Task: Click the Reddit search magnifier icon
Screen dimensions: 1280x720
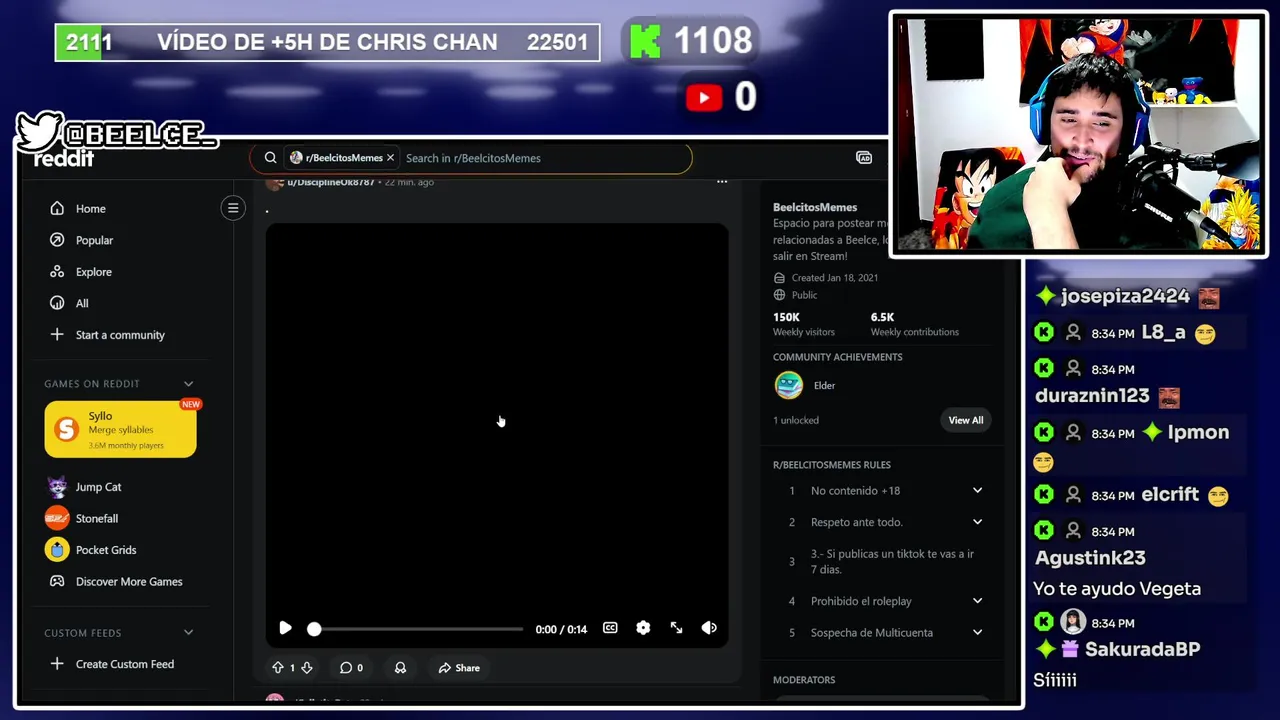Action: [270, 158]
